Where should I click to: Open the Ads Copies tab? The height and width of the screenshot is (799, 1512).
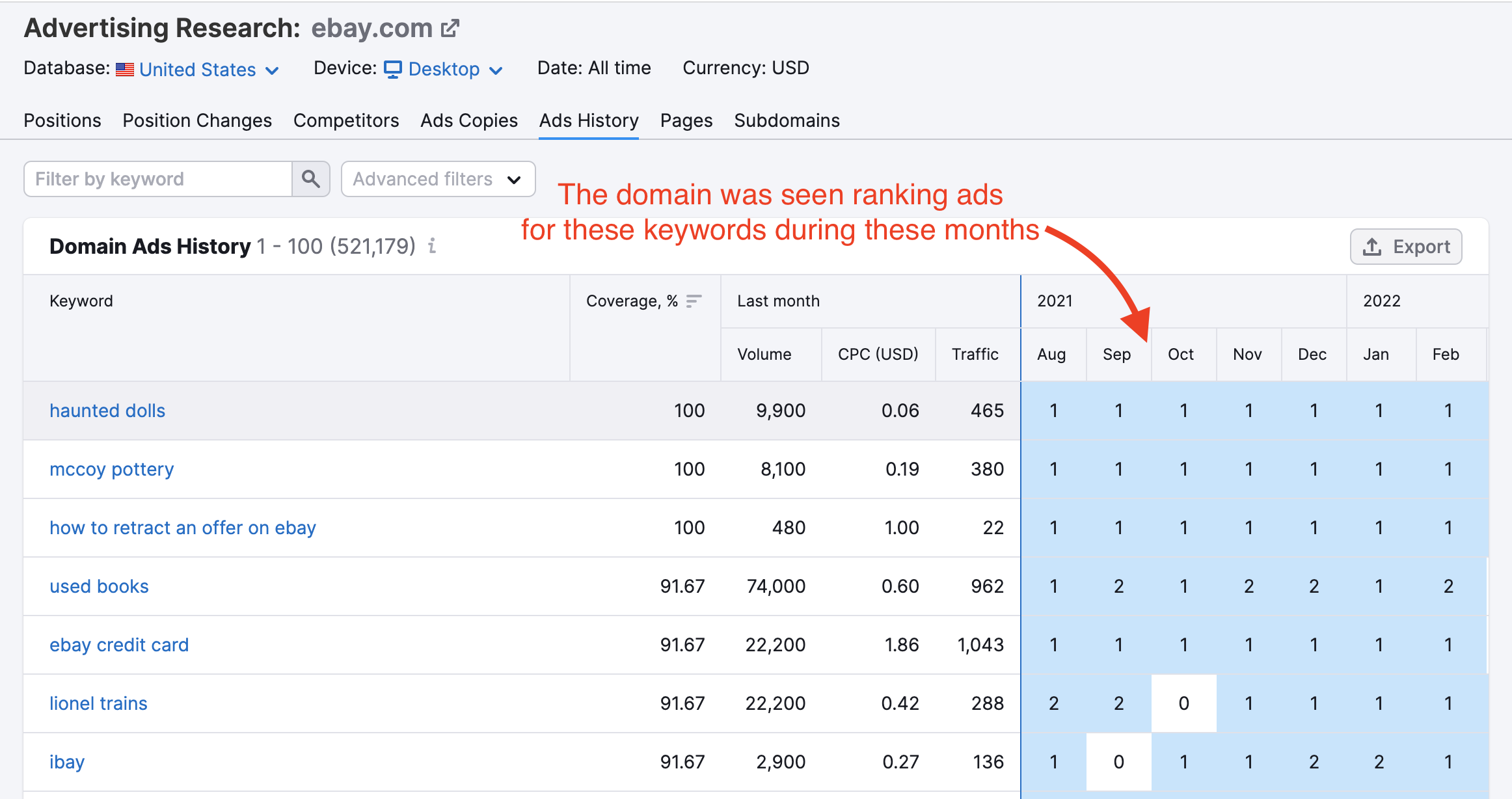coord(469,120)
